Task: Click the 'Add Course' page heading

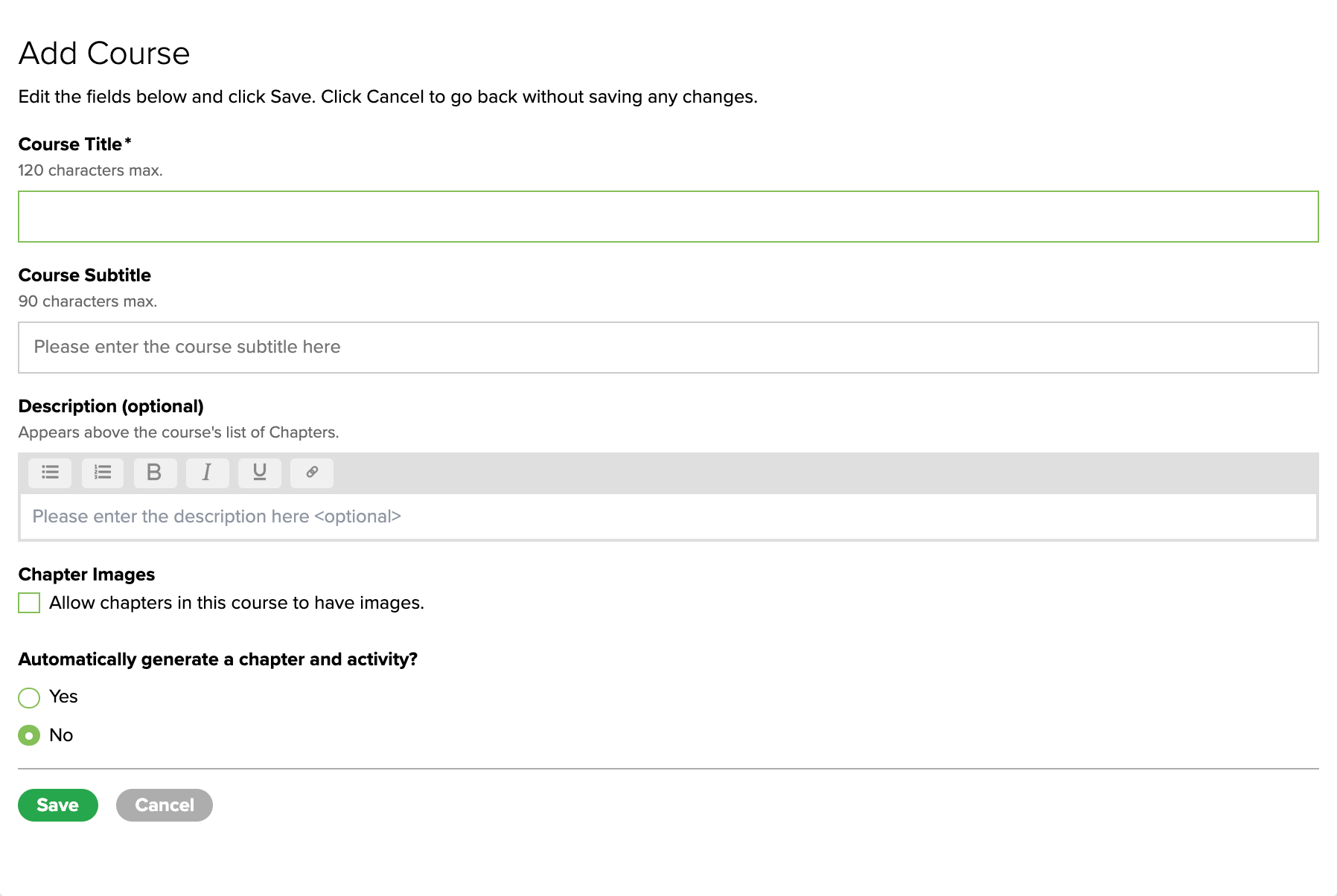Action: (104, 54)
